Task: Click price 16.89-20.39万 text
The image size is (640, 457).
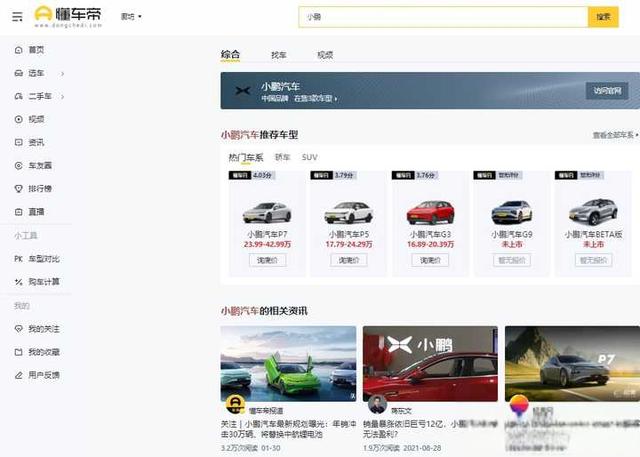Action: tap(430, 244)
